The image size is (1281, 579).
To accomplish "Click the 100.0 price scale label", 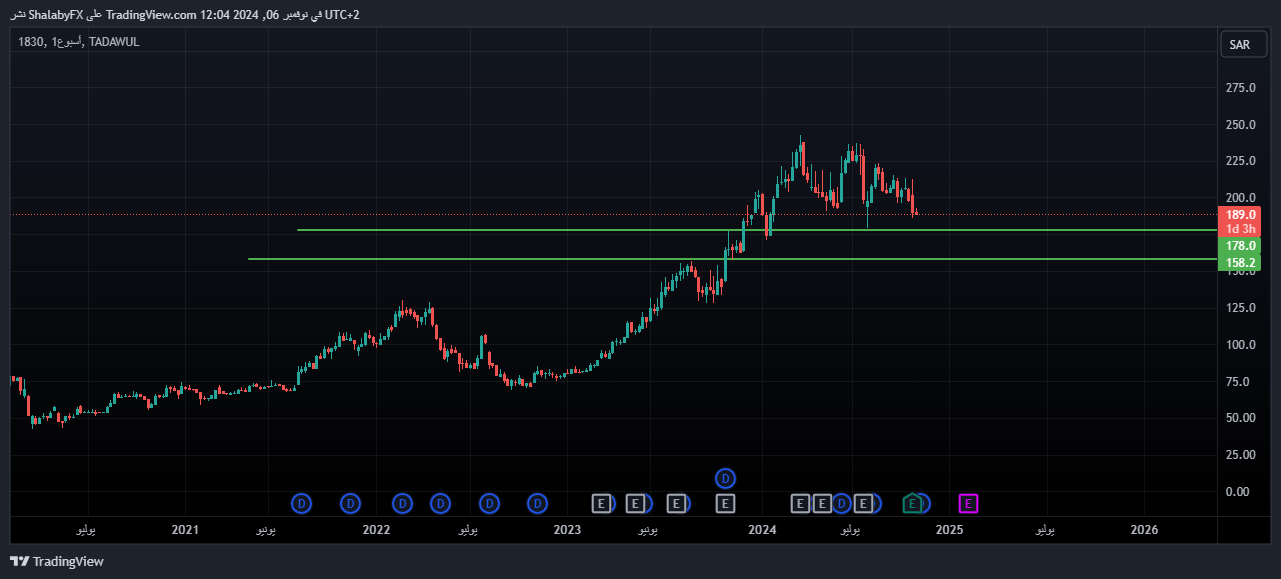I will (x=1240, y=345).
